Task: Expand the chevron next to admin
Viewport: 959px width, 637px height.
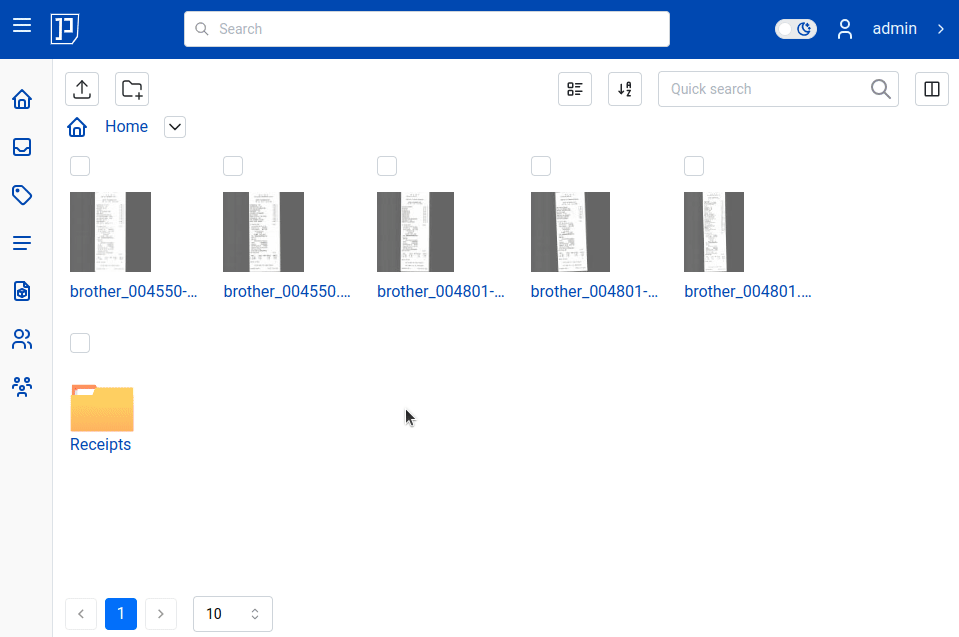Action: pyautogui.click(x=941, y=29)
